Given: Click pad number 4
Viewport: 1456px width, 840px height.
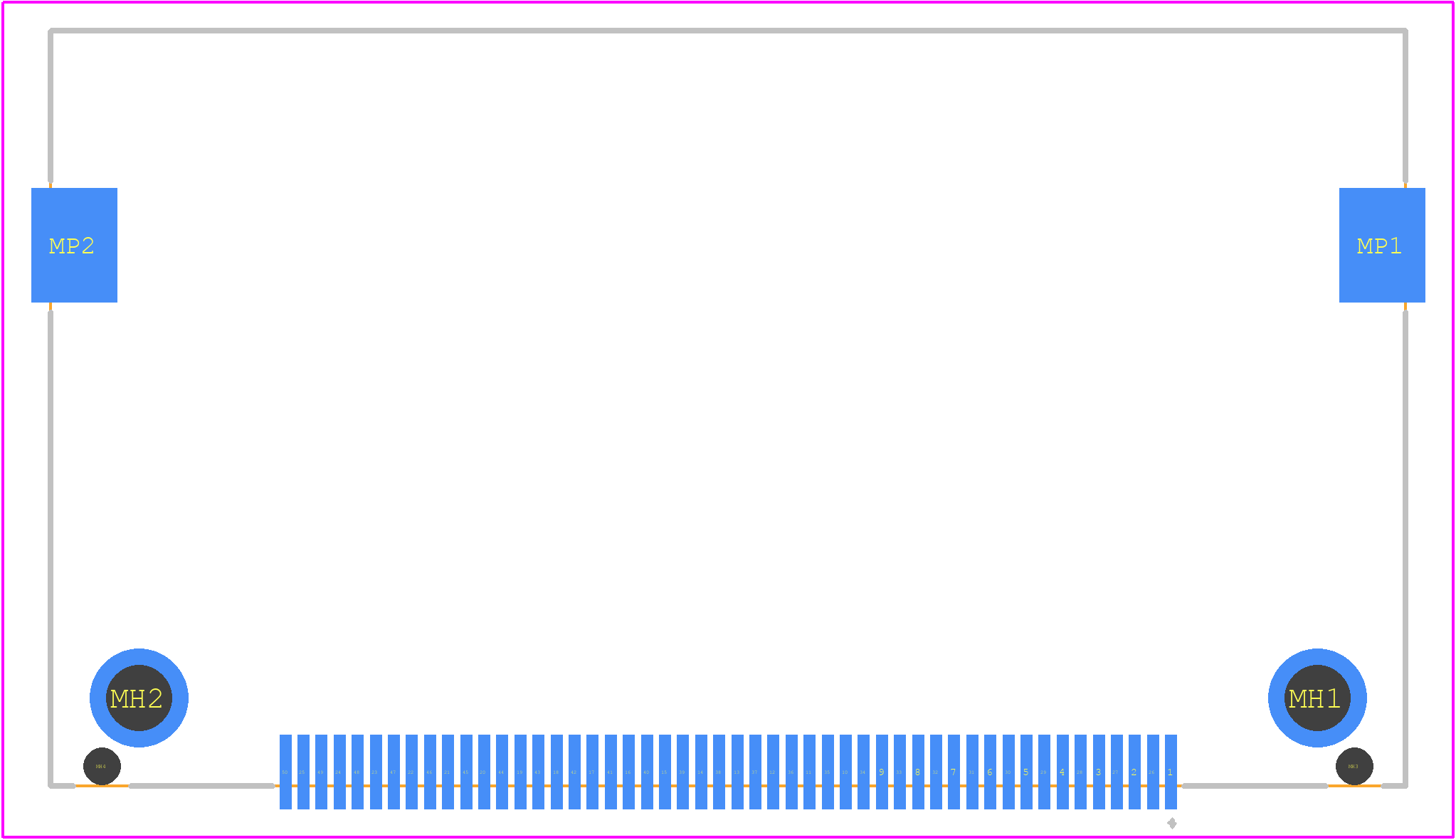Looking at the screenshot, I should coord(1062,772).
